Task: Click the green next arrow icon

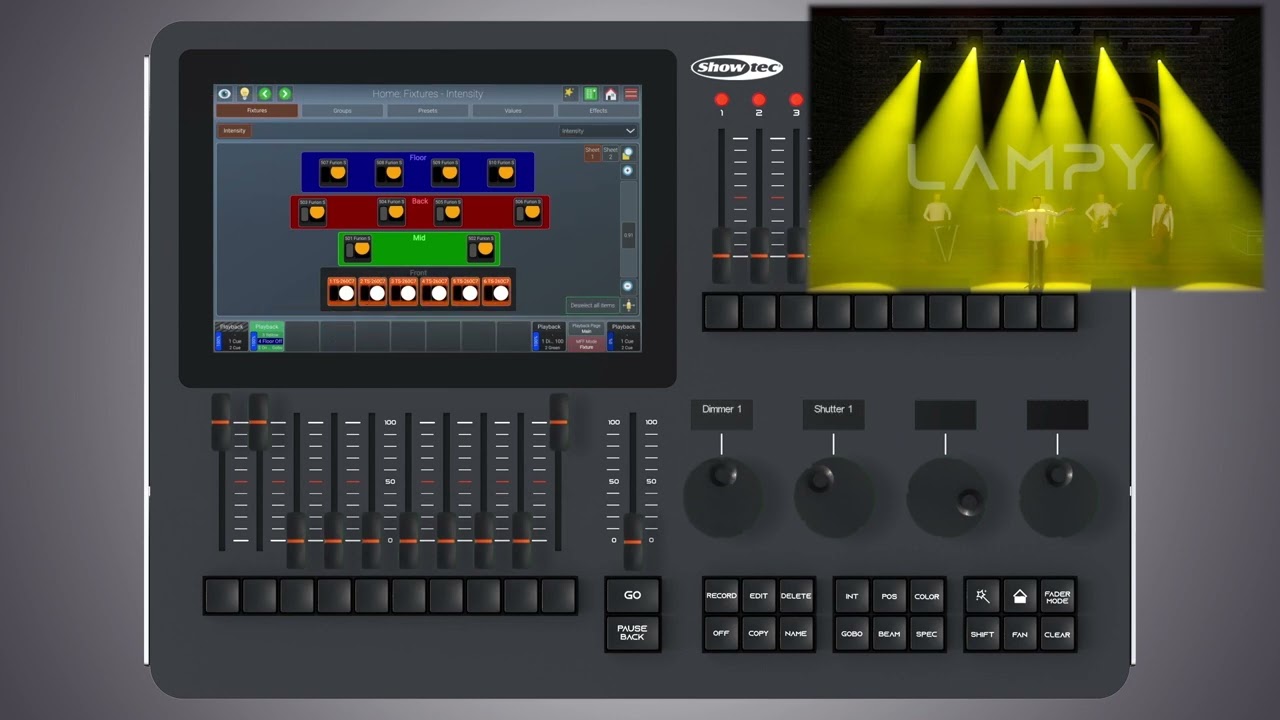Action: pos(285,94)
